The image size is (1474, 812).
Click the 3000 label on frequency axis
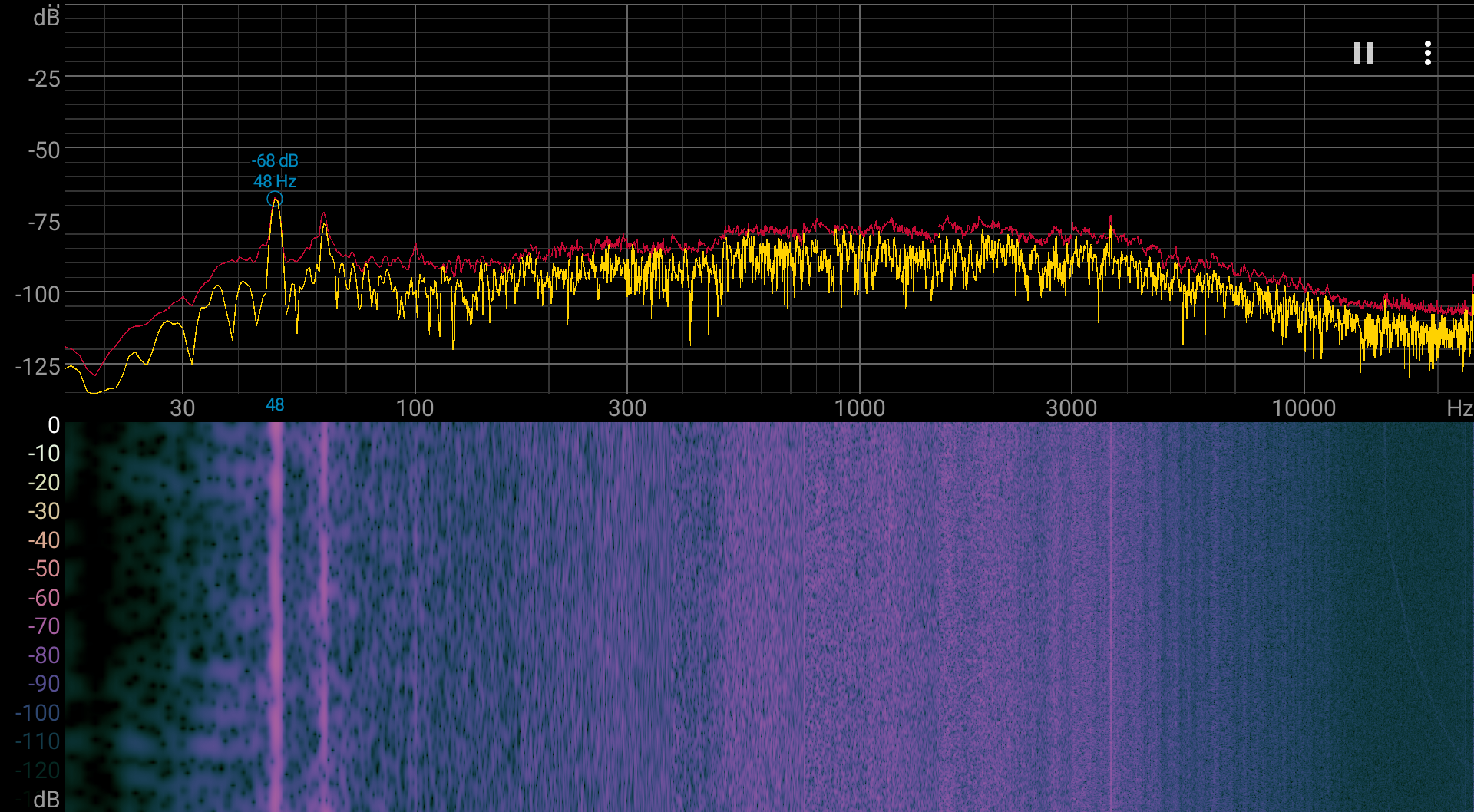[x=1072, y=408]
